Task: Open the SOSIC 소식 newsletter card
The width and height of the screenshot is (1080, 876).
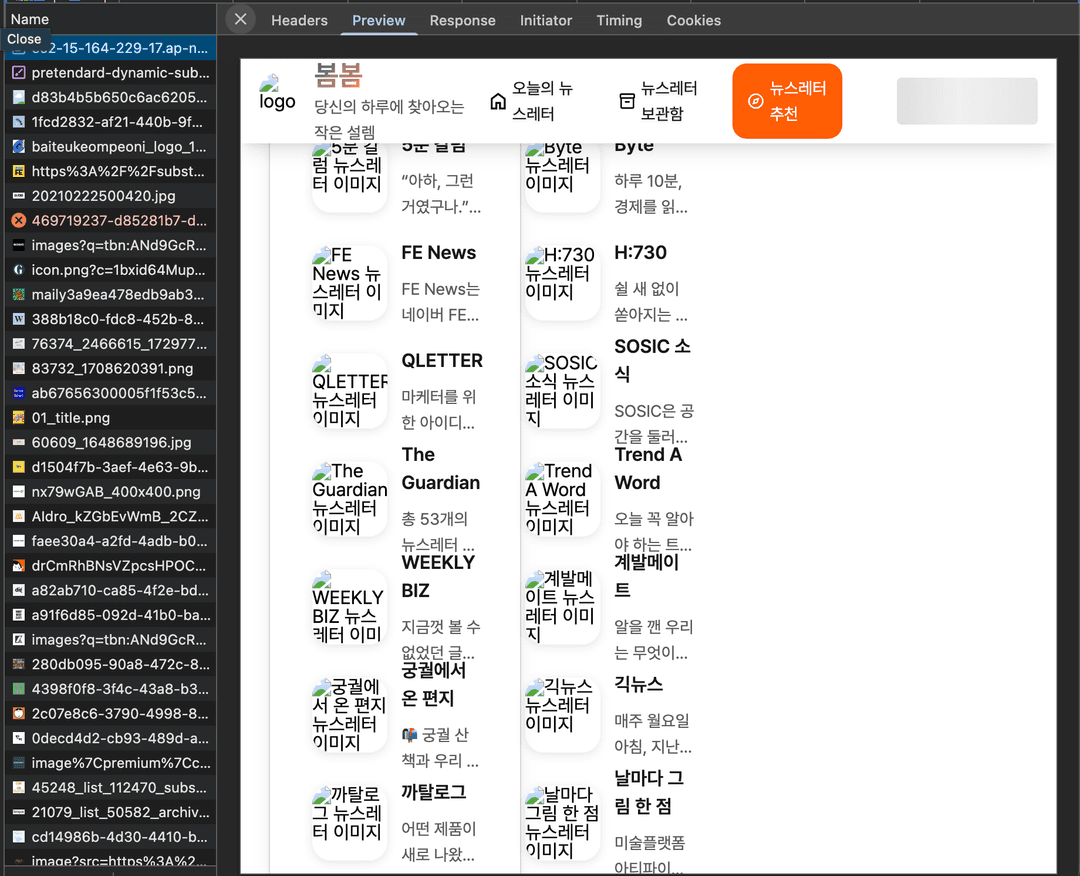Action: [612, 391]
